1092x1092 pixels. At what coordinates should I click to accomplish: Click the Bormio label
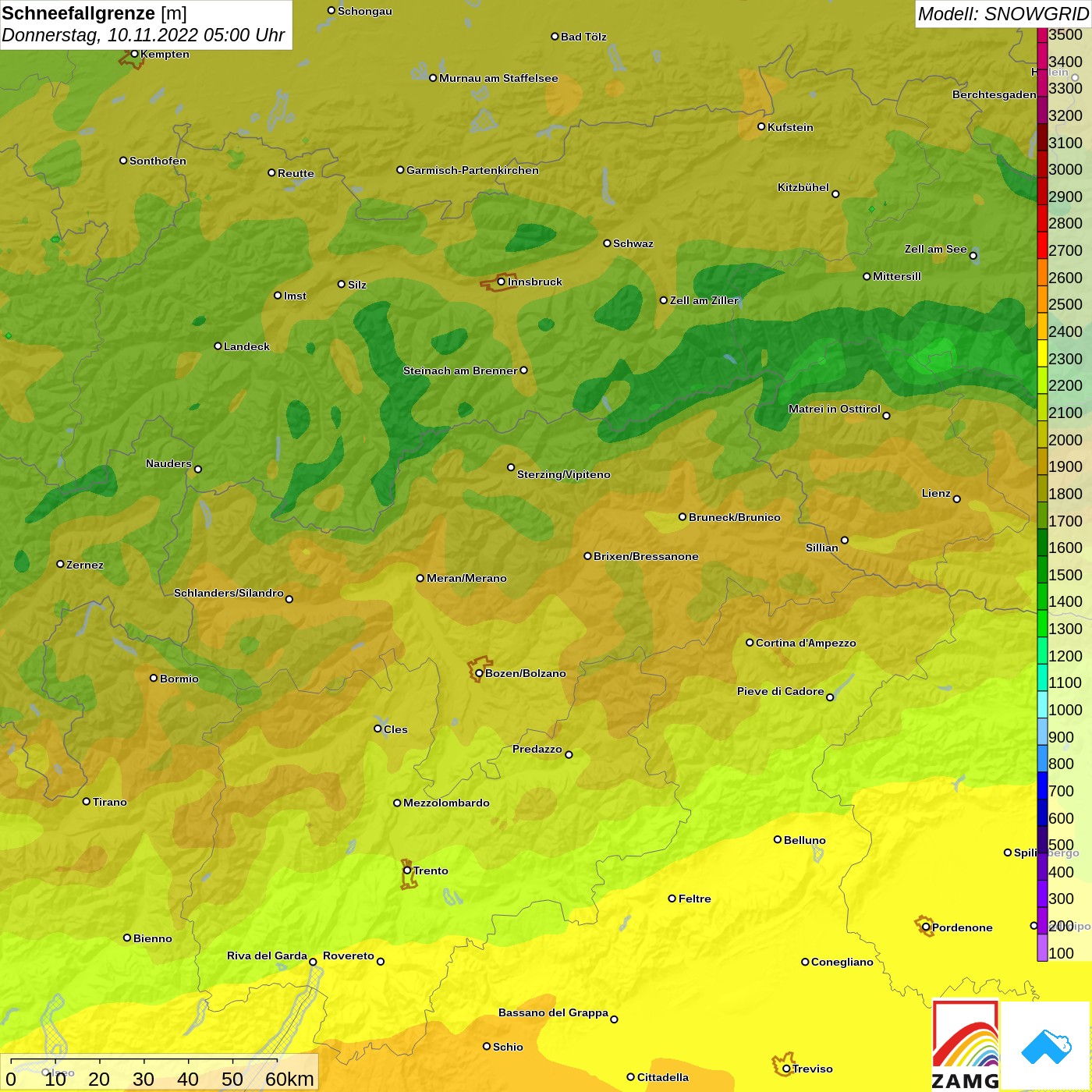coord(179,679)
